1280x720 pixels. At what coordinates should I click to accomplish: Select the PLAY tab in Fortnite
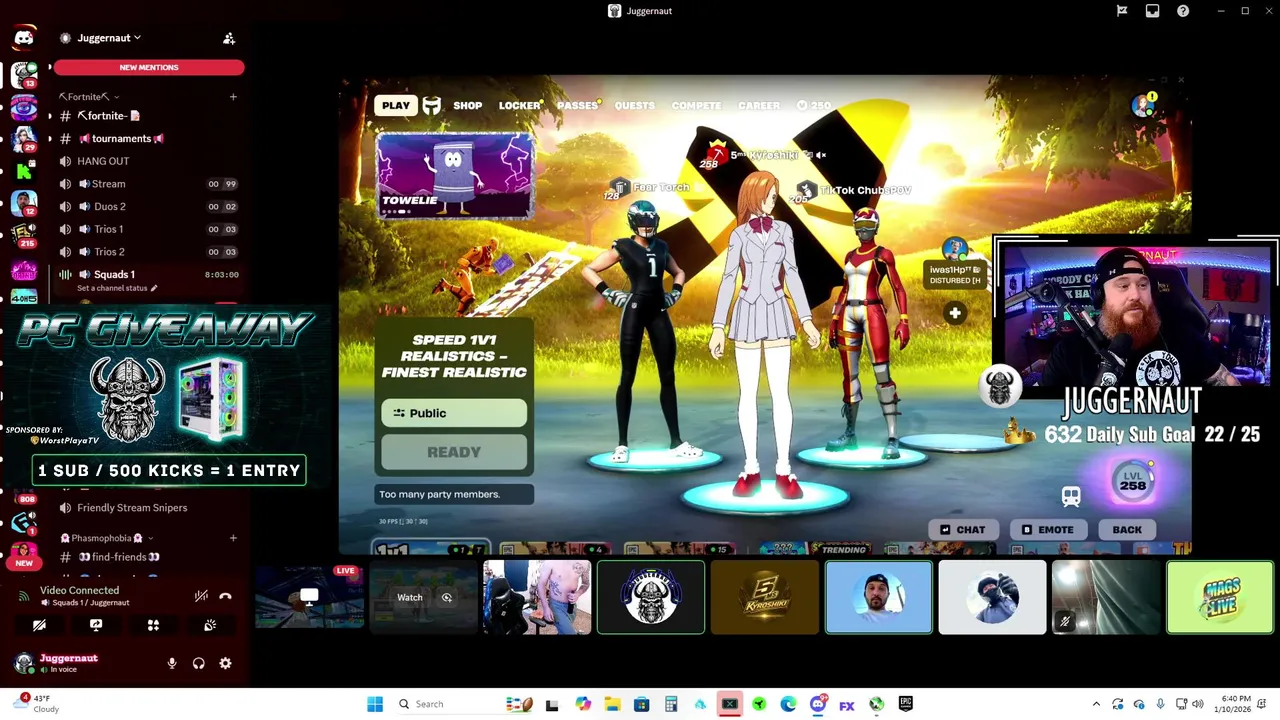[395, 105]
